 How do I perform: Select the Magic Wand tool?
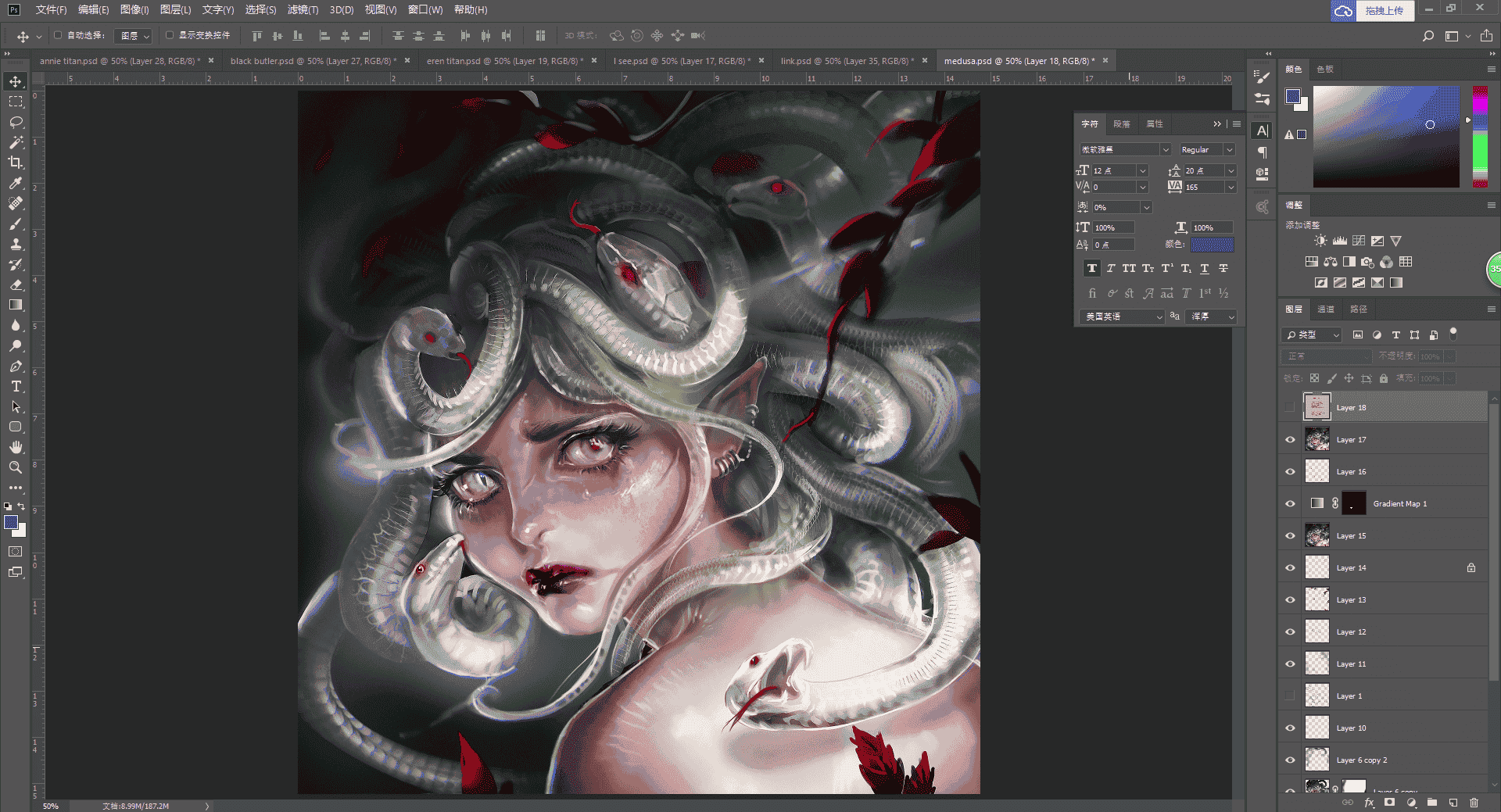pyautogui.click(x=16, y=142)
